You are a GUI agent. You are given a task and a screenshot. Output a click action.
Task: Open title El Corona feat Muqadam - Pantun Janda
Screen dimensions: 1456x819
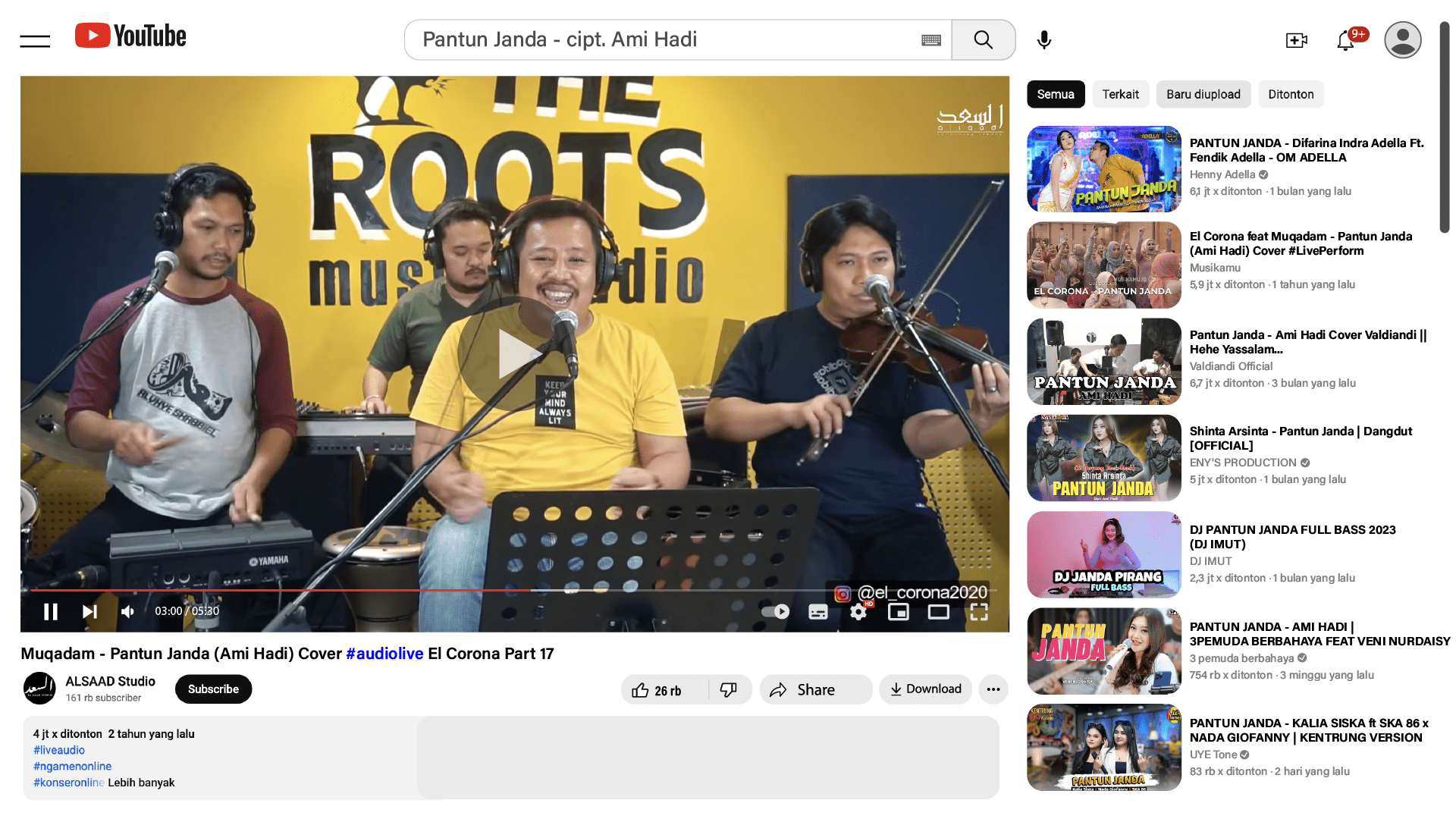tap(1301, 243)
